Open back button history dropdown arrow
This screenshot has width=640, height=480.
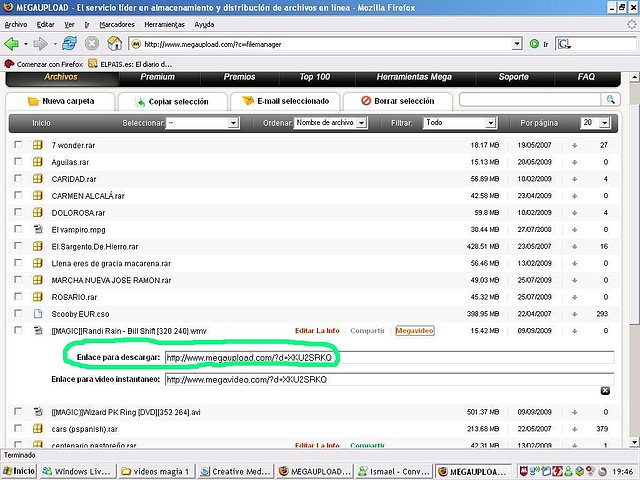click(25, 44)
